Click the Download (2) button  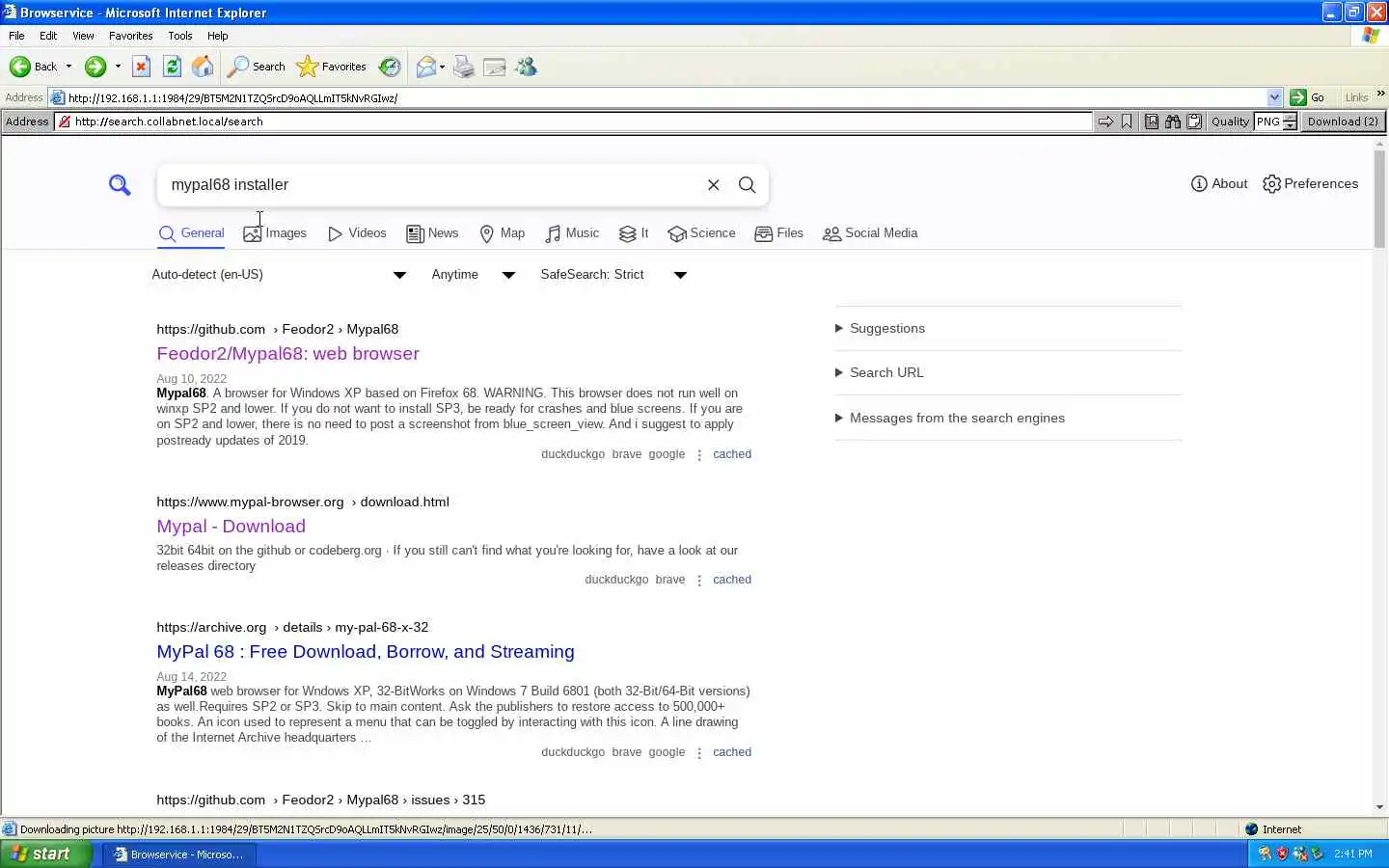1343,122
